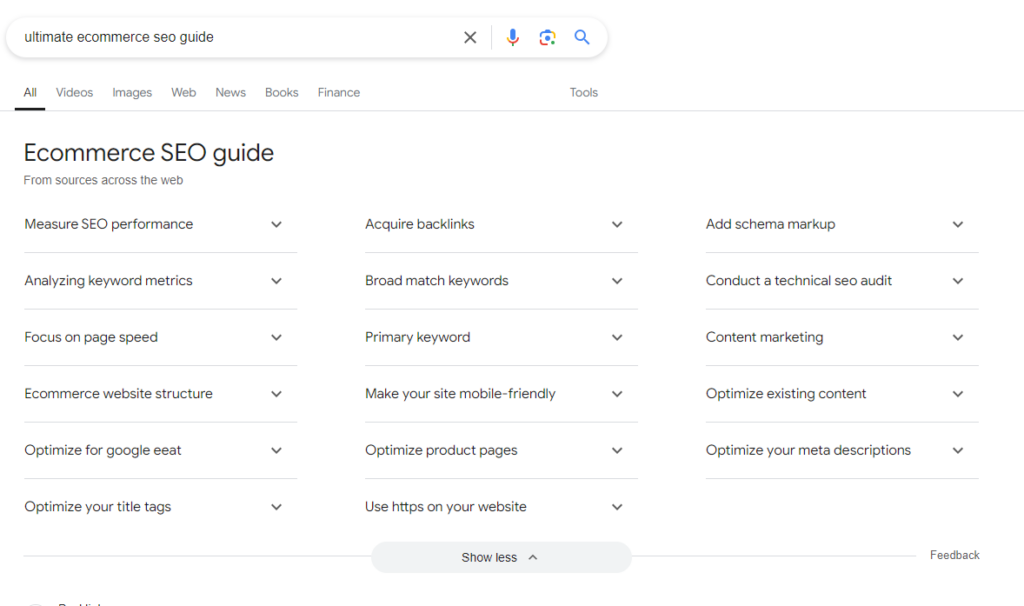Image resolution: width=1024 pixels, height=606 pixels.
Task: Open the Finance tab
Action: [x=339, y=93]
